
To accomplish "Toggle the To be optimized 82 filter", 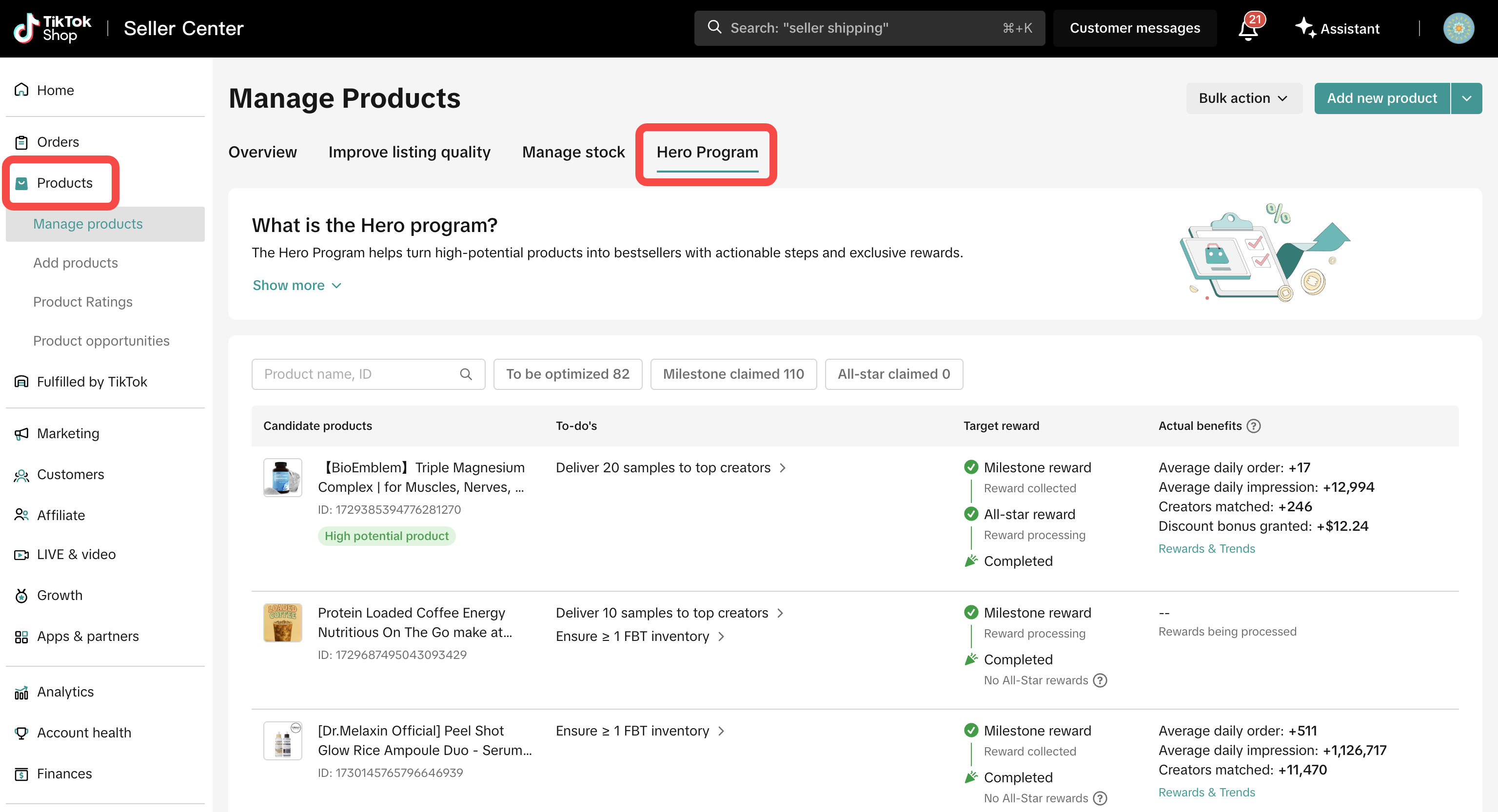I will point(567,374).
